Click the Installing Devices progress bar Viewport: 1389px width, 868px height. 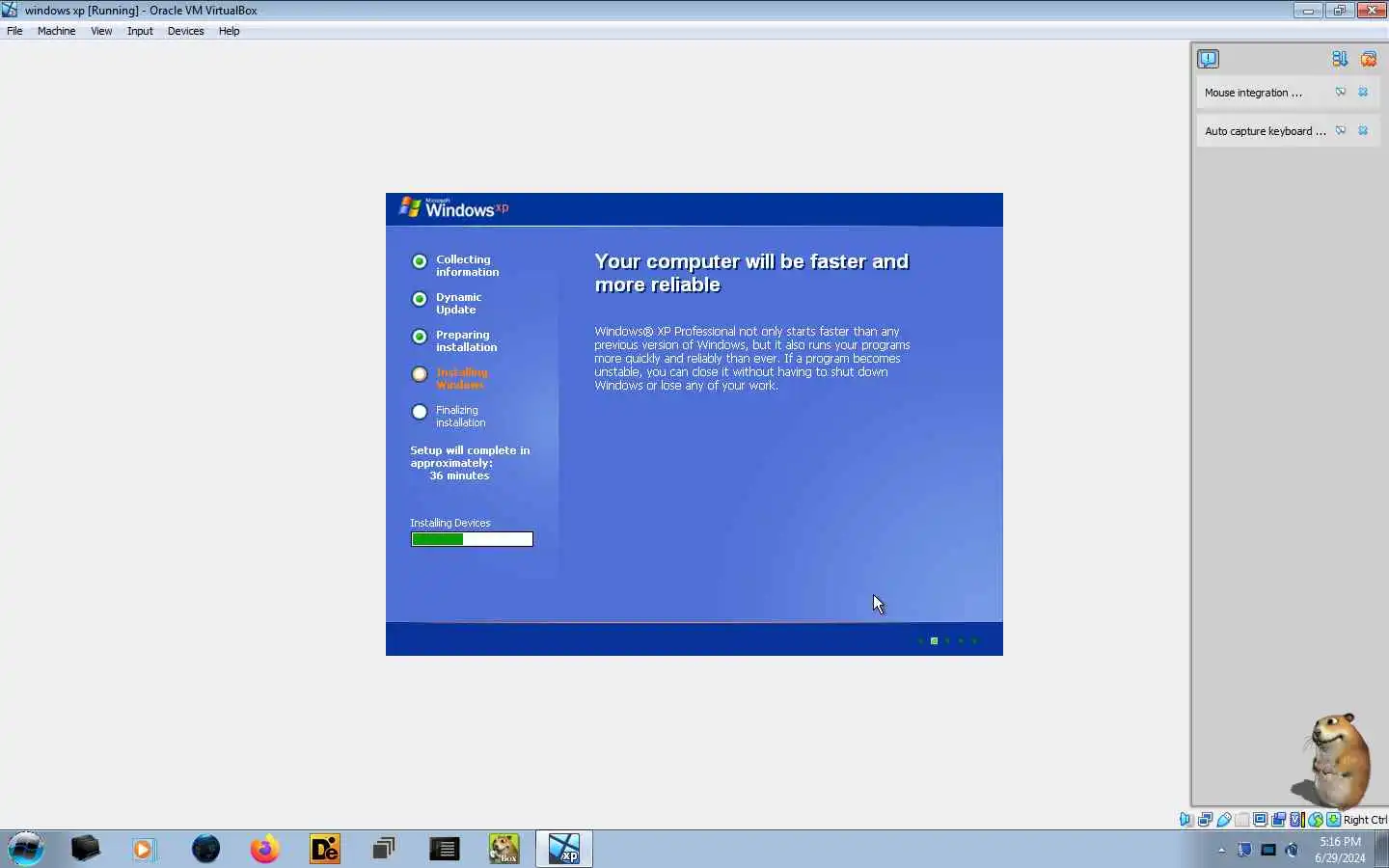[472, 539]
